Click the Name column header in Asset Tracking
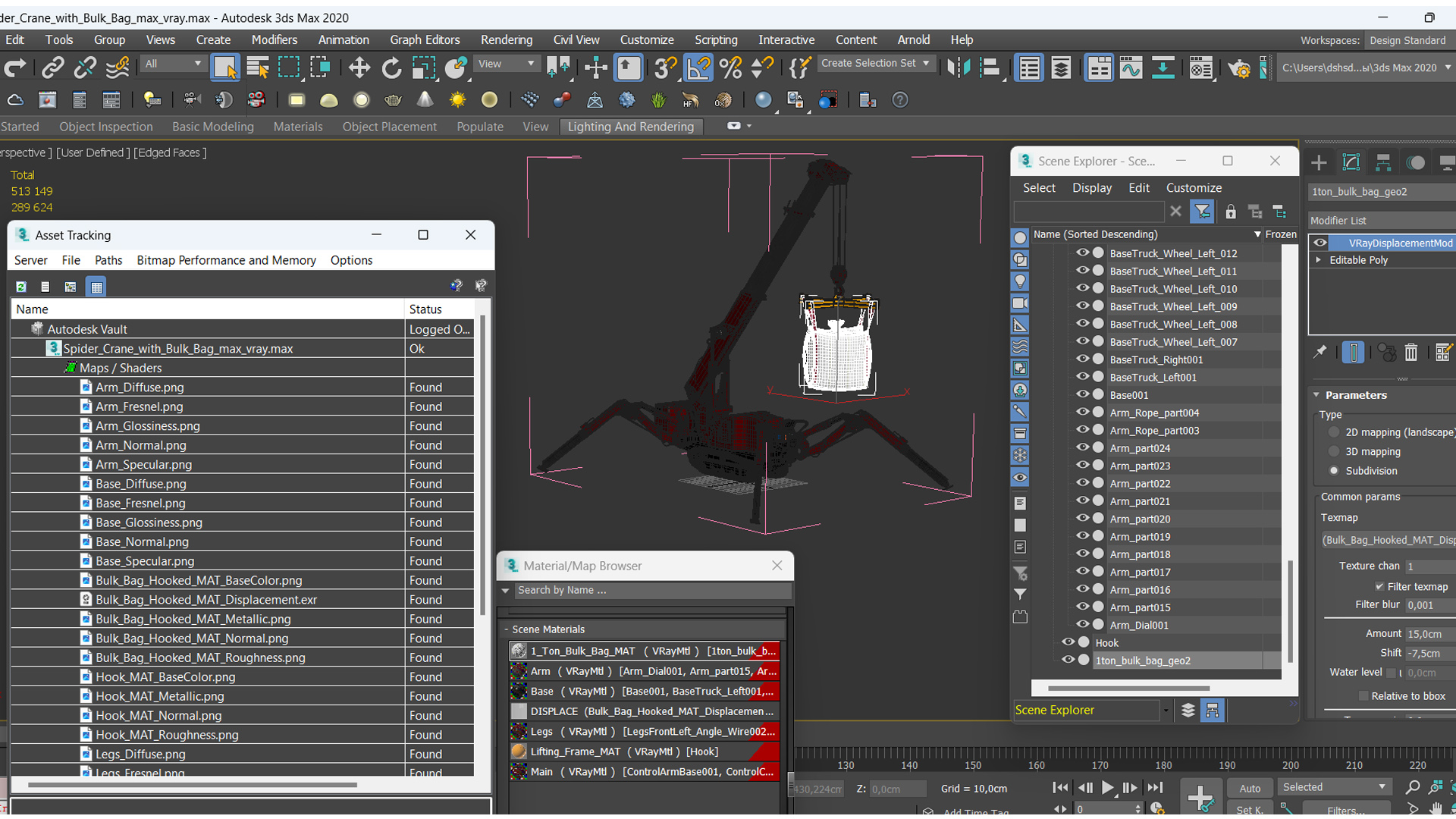 pos(208,309)
